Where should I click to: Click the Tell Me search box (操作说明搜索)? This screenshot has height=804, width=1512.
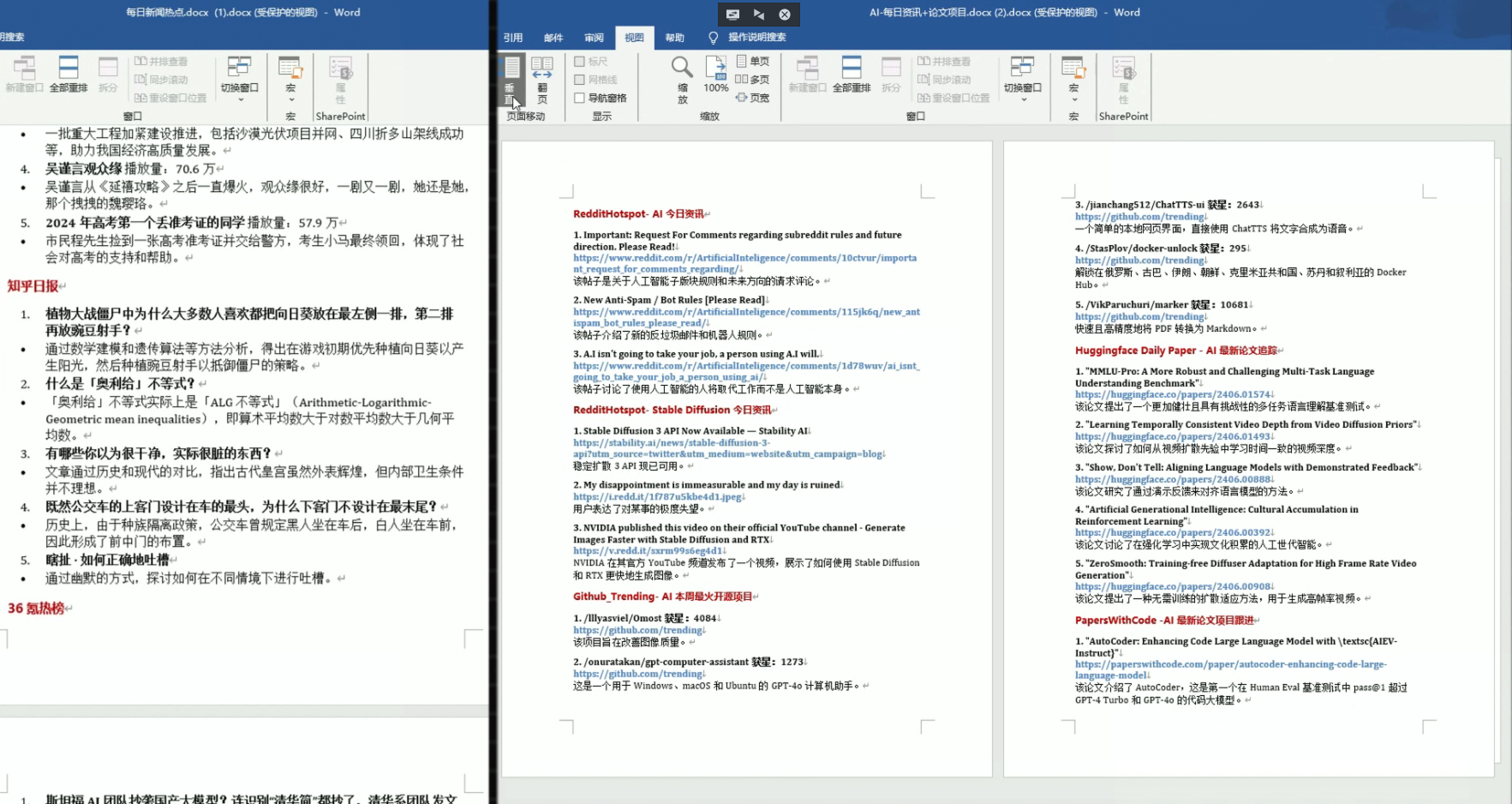tap(756, 38)
